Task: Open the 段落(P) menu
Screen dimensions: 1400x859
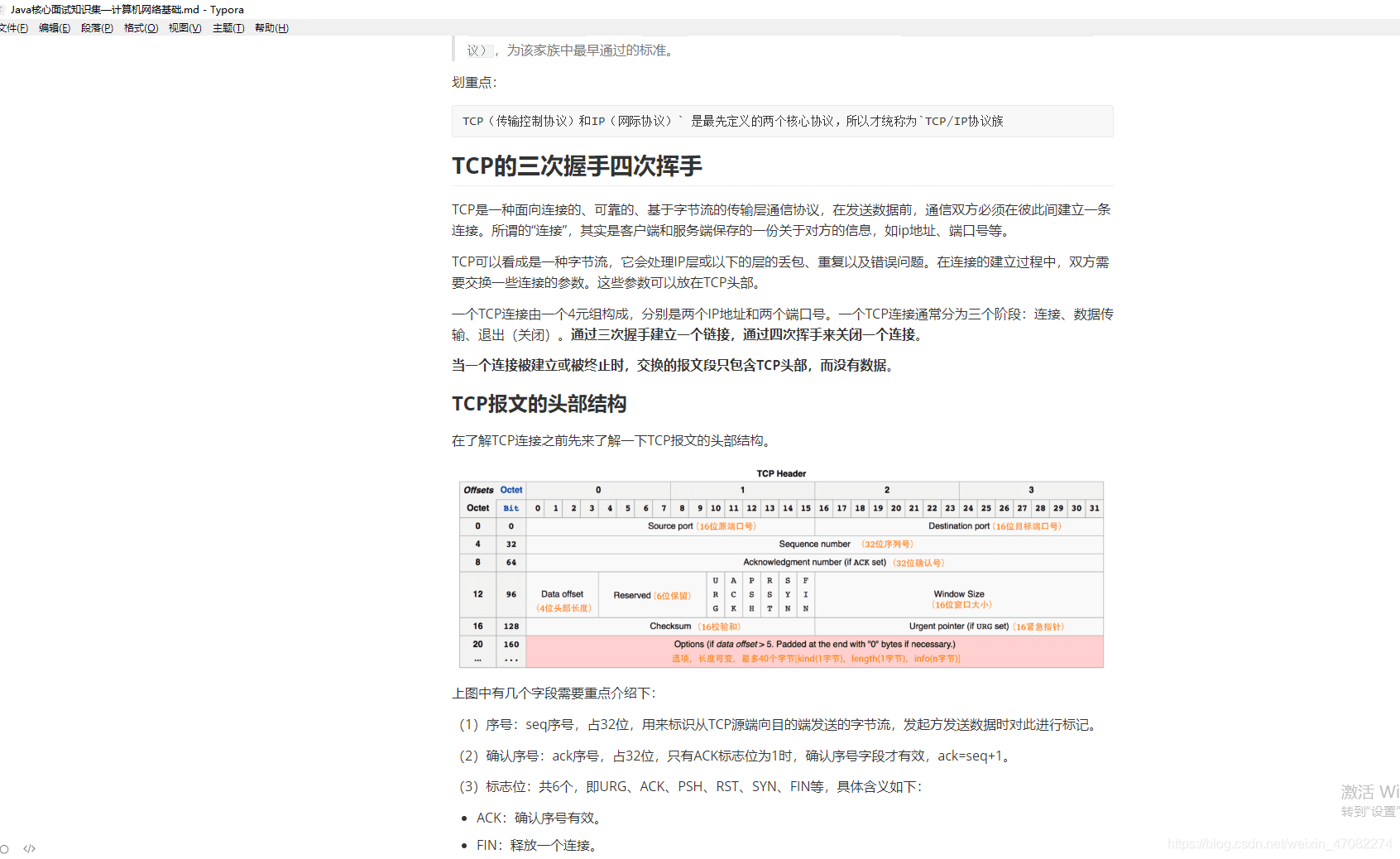Action: coord(97,28)
